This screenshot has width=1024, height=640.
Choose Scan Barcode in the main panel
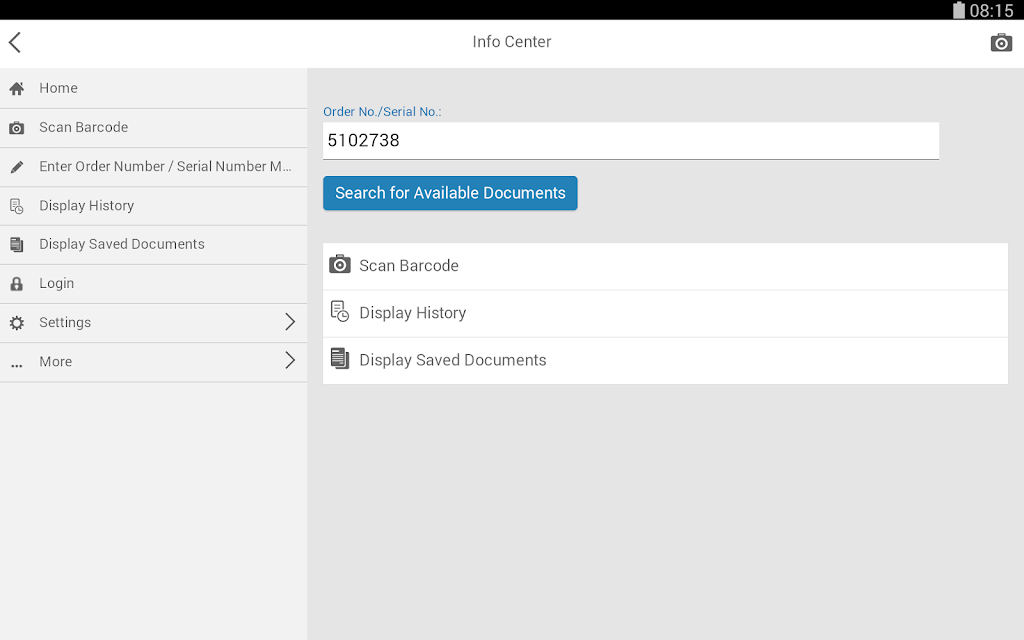665,266
